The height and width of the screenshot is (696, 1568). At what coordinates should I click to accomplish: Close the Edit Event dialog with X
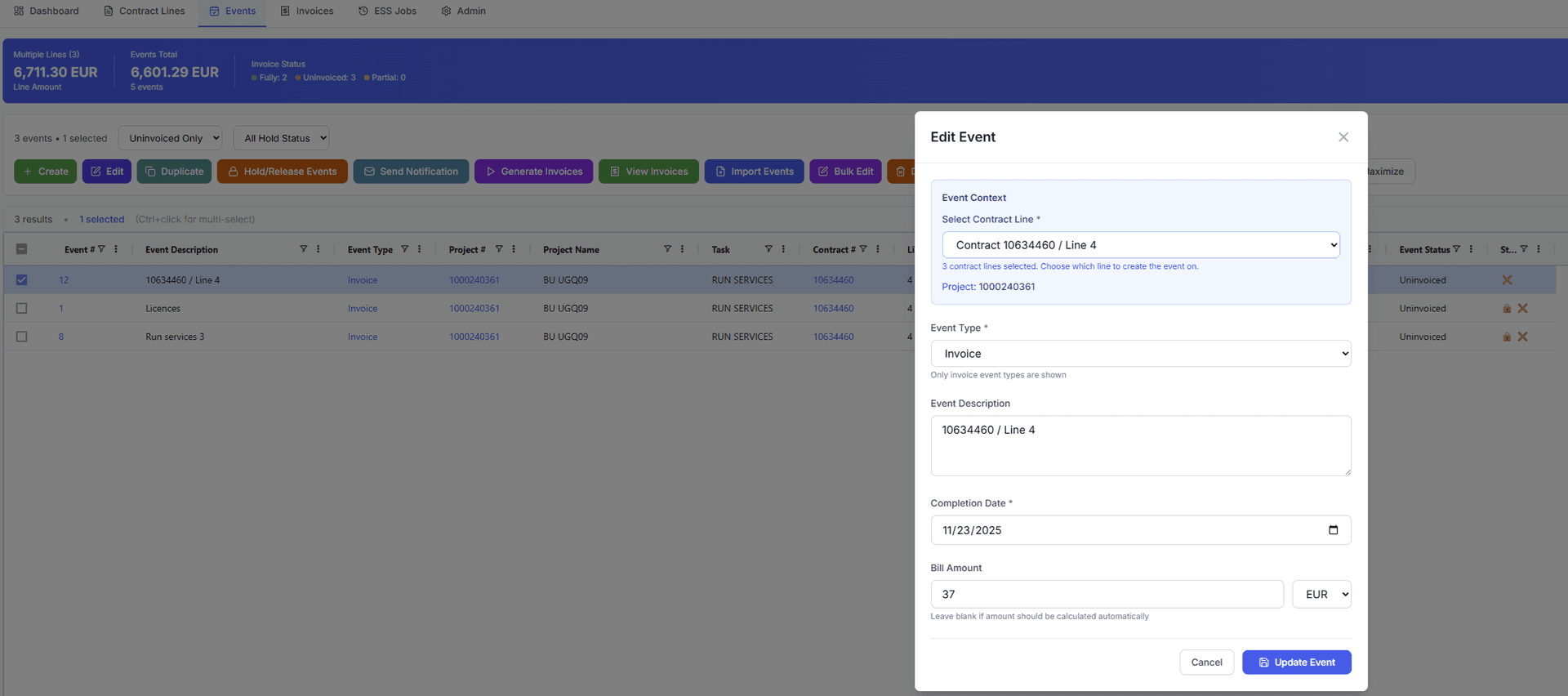pos(1343,137)
